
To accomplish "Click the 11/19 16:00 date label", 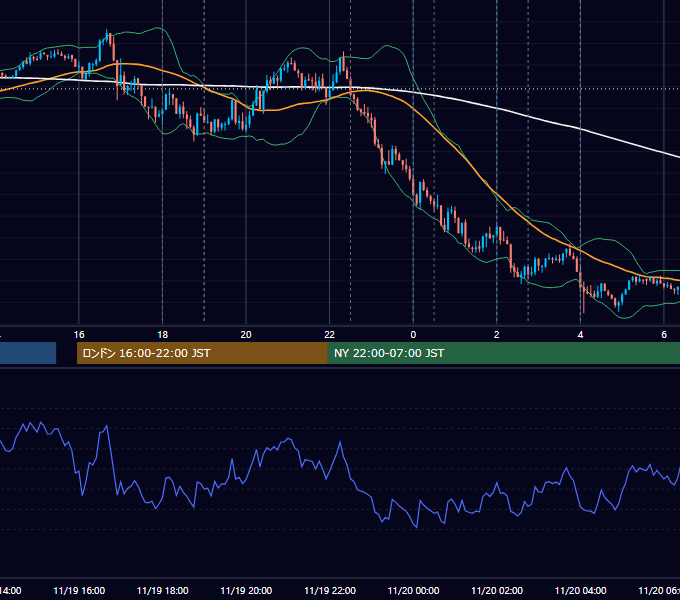I will [x=79, y=591].
